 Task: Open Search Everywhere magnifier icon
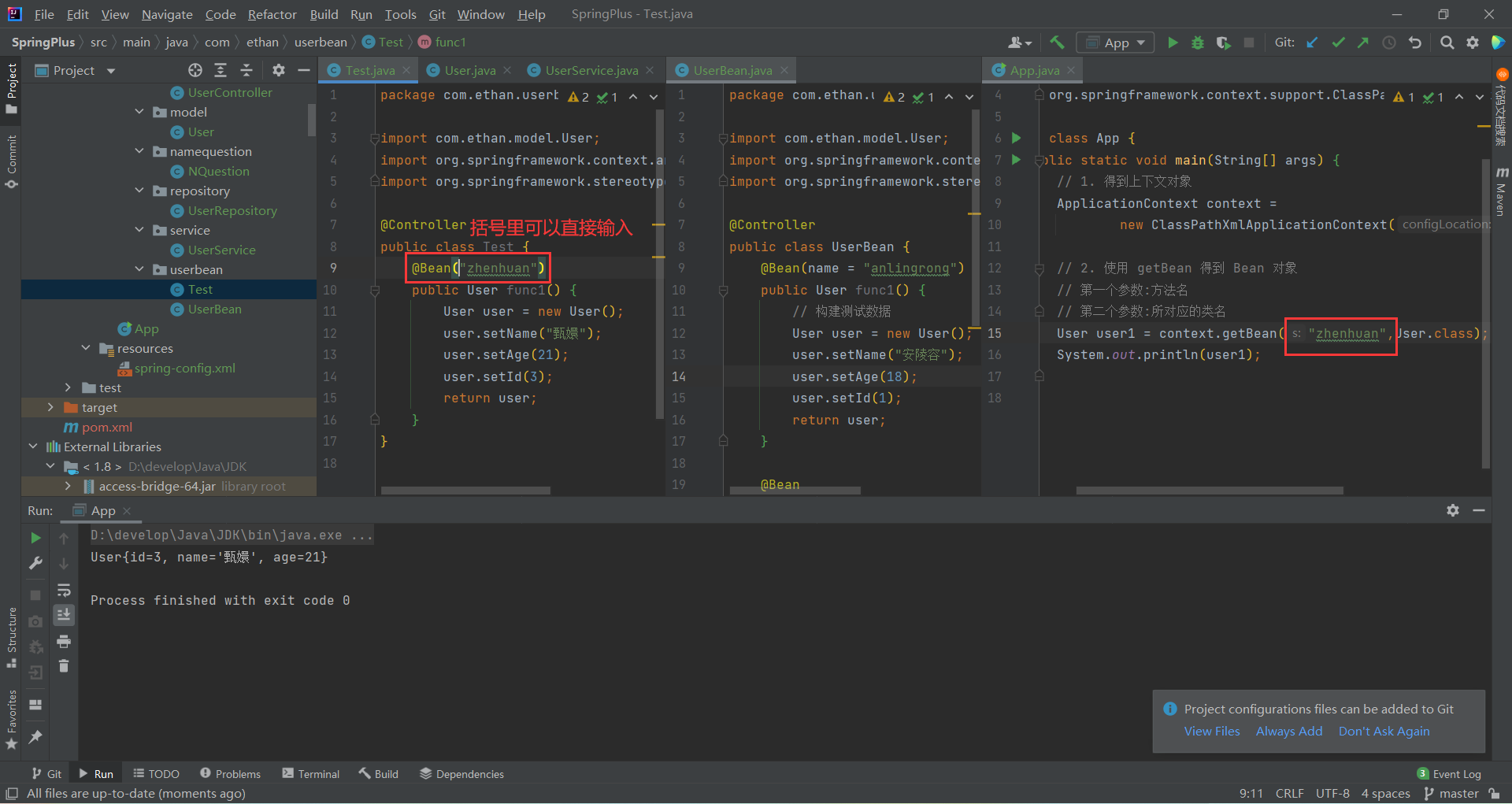[x=1447, y=43]
